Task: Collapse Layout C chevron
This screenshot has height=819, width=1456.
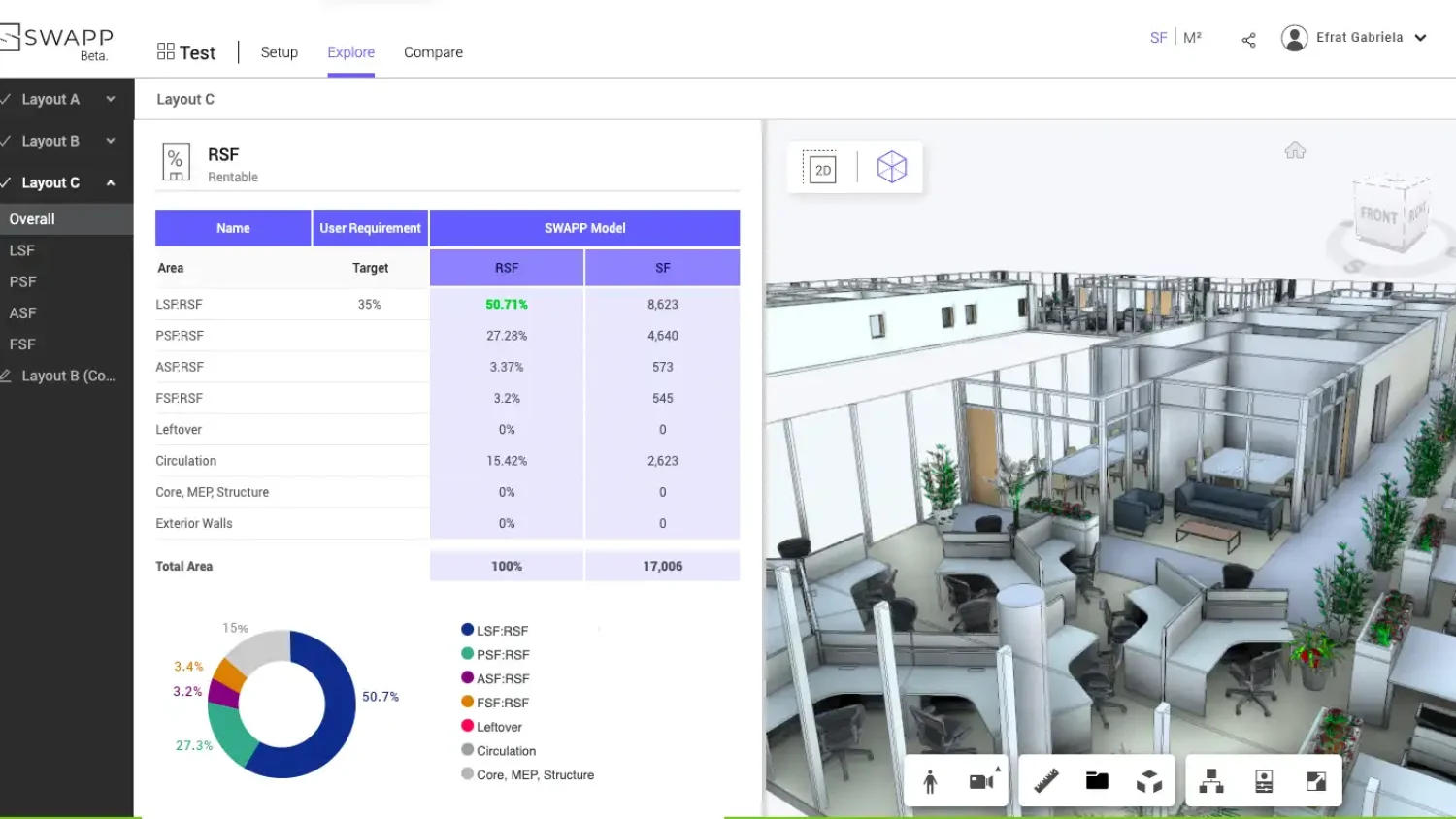Action: tap(111, 182)
